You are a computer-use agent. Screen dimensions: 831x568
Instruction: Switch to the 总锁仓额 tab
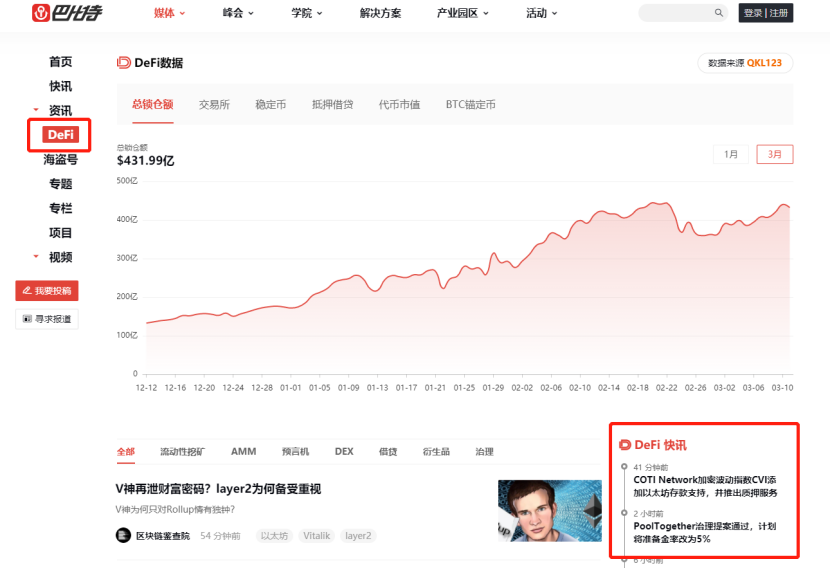click(x=153, y=104)
